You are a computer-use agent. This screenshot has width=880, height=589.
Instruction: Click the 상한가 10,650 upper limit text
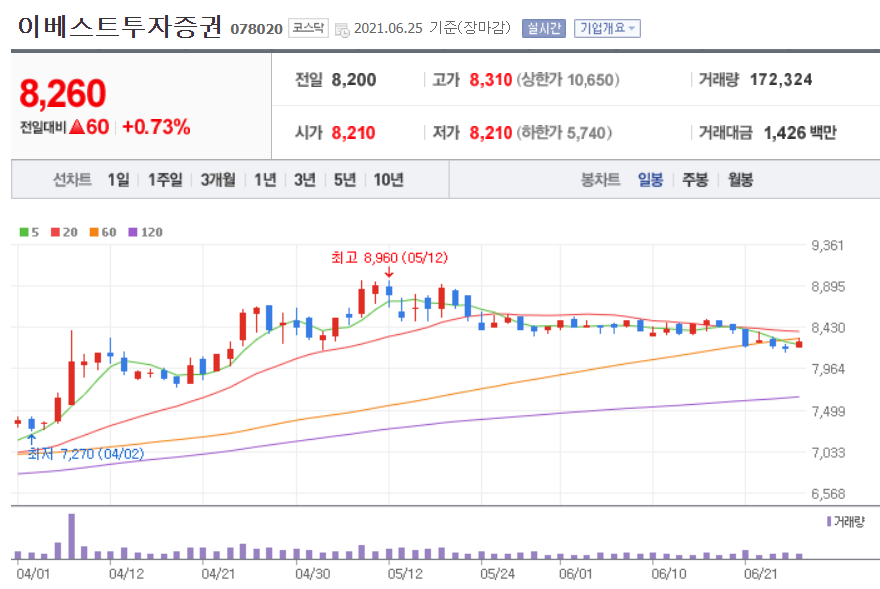click(567, 80)
